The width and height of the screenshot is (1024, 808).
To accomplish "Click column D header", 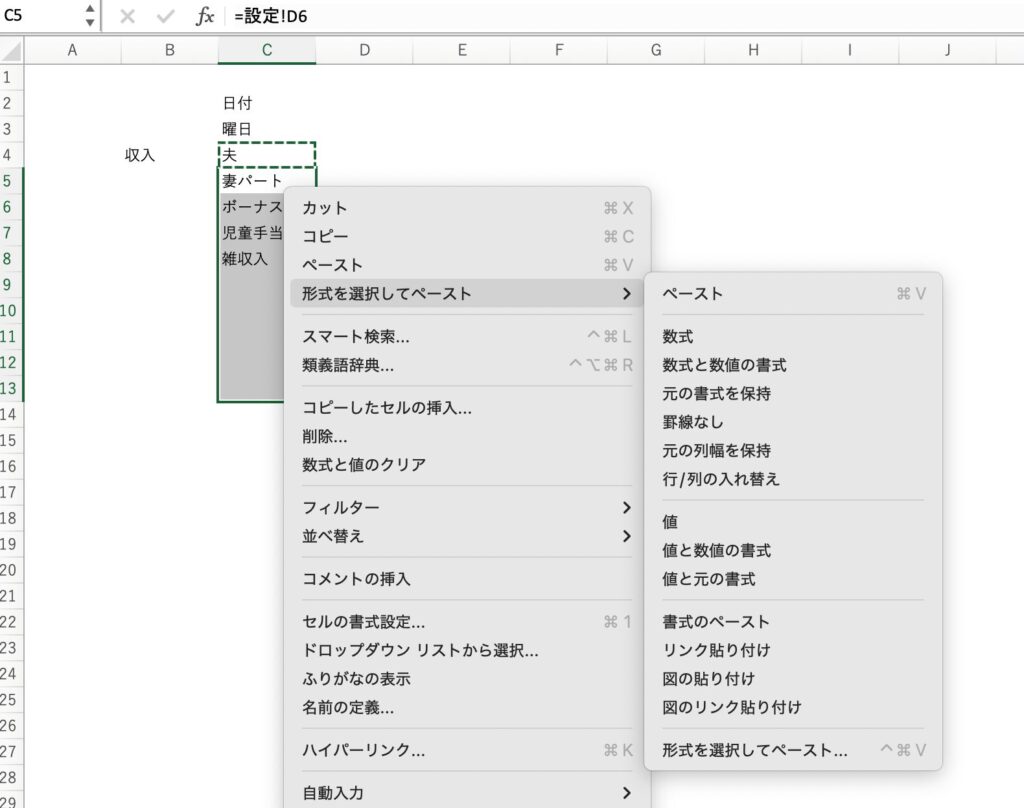I will pos(364,50).
